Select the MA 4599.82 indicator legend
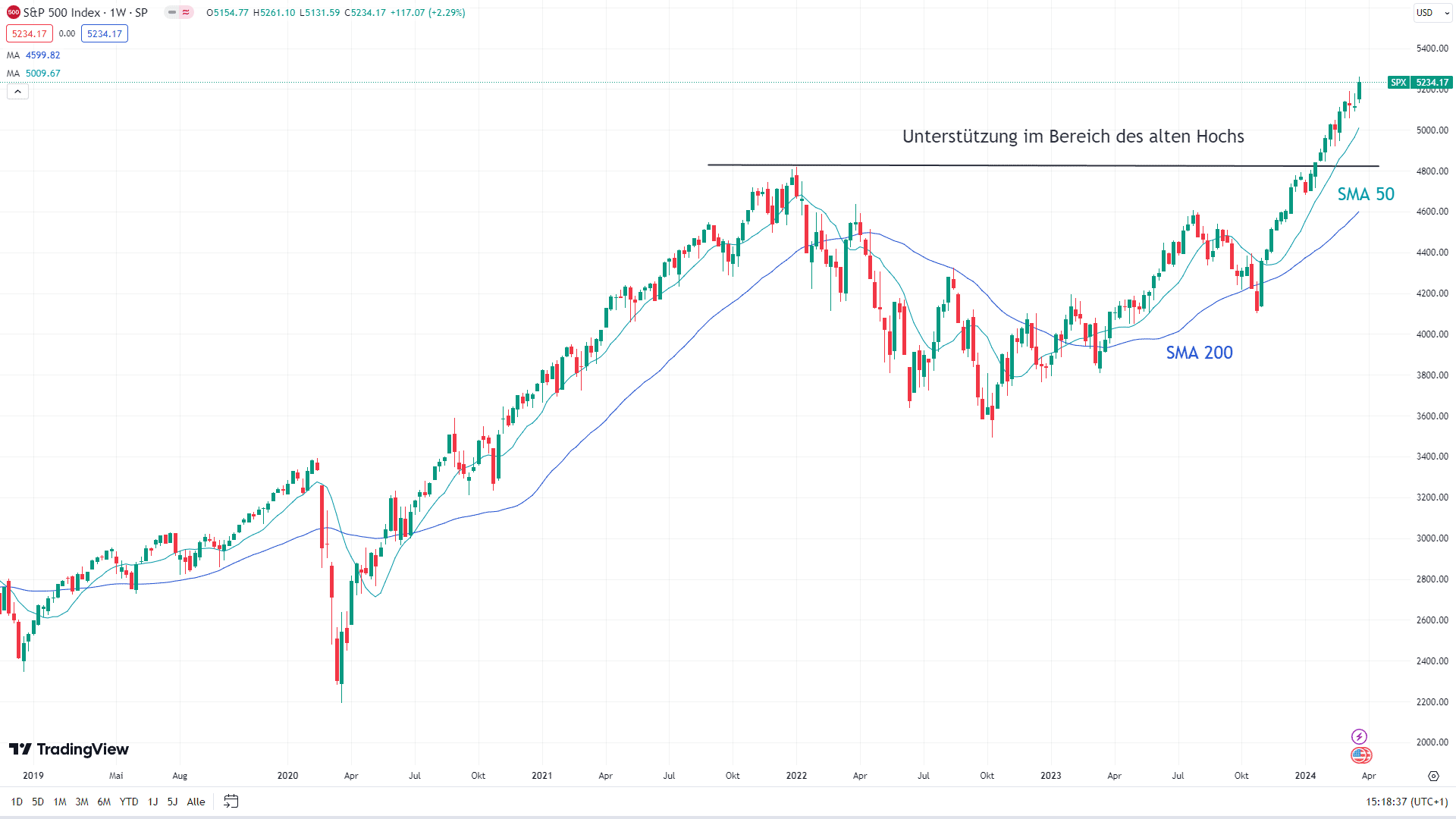 (33, 55)
